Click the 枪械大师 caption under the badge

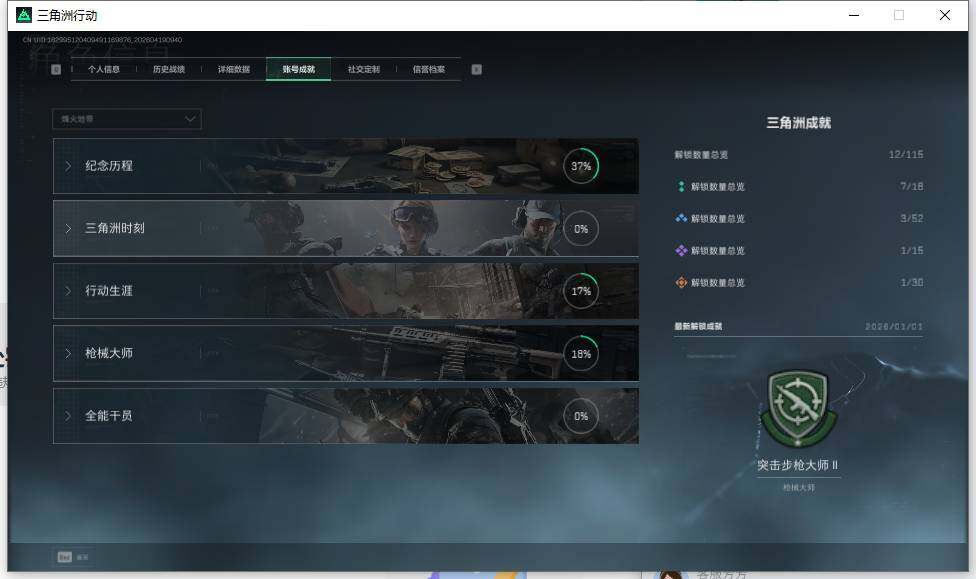[x=799, y=487]
